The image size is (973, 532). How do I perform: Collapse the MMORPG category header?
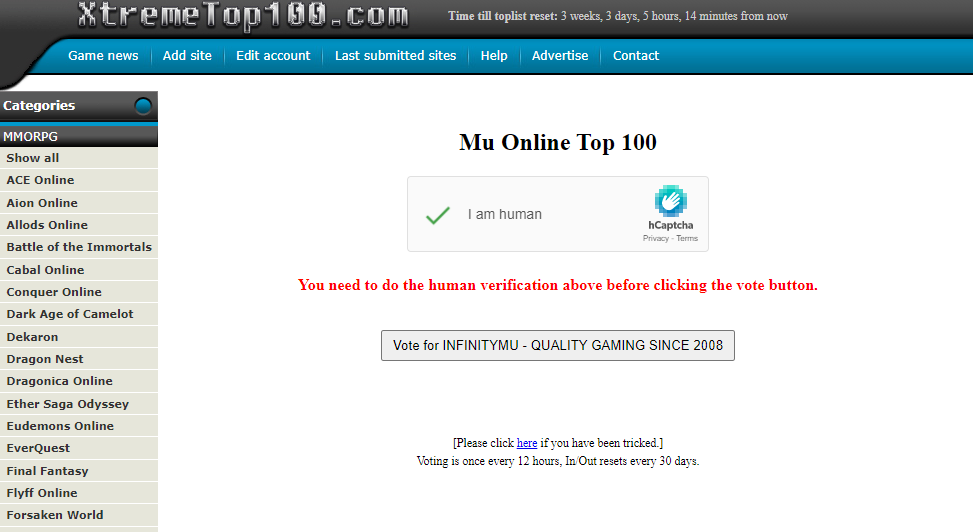tap(79, 137)
